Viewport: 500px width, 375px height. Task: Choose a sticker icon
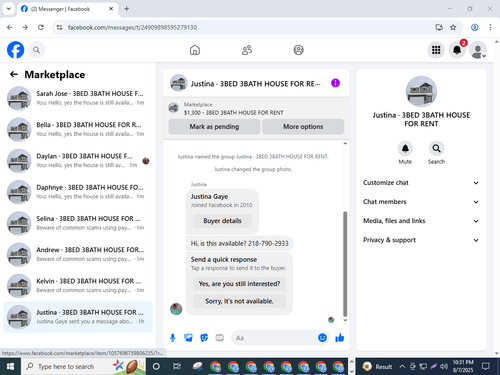pyautogui.click(x=204, y=338)
